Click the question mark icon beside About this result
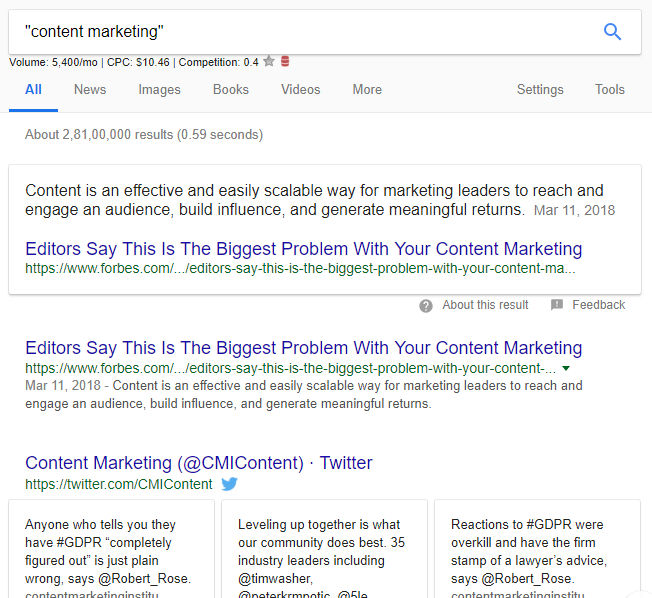The image size is (652, 598). click(426, 305)
